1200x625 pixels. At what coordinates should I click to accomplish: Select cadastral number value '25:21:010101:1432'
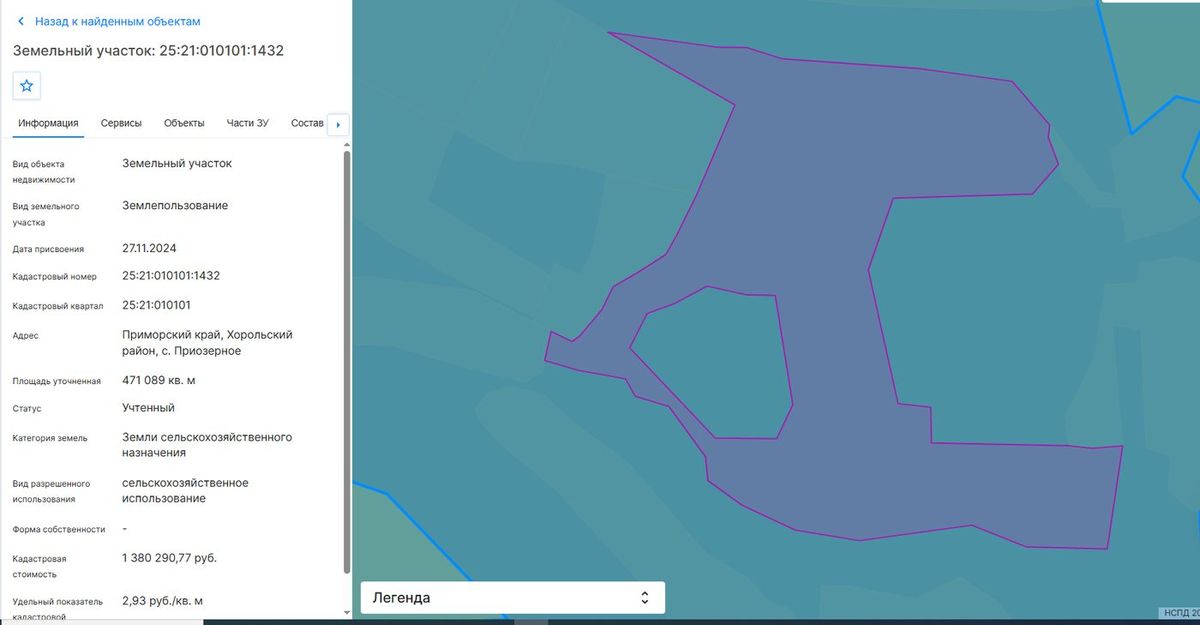[x=171, y=275]
